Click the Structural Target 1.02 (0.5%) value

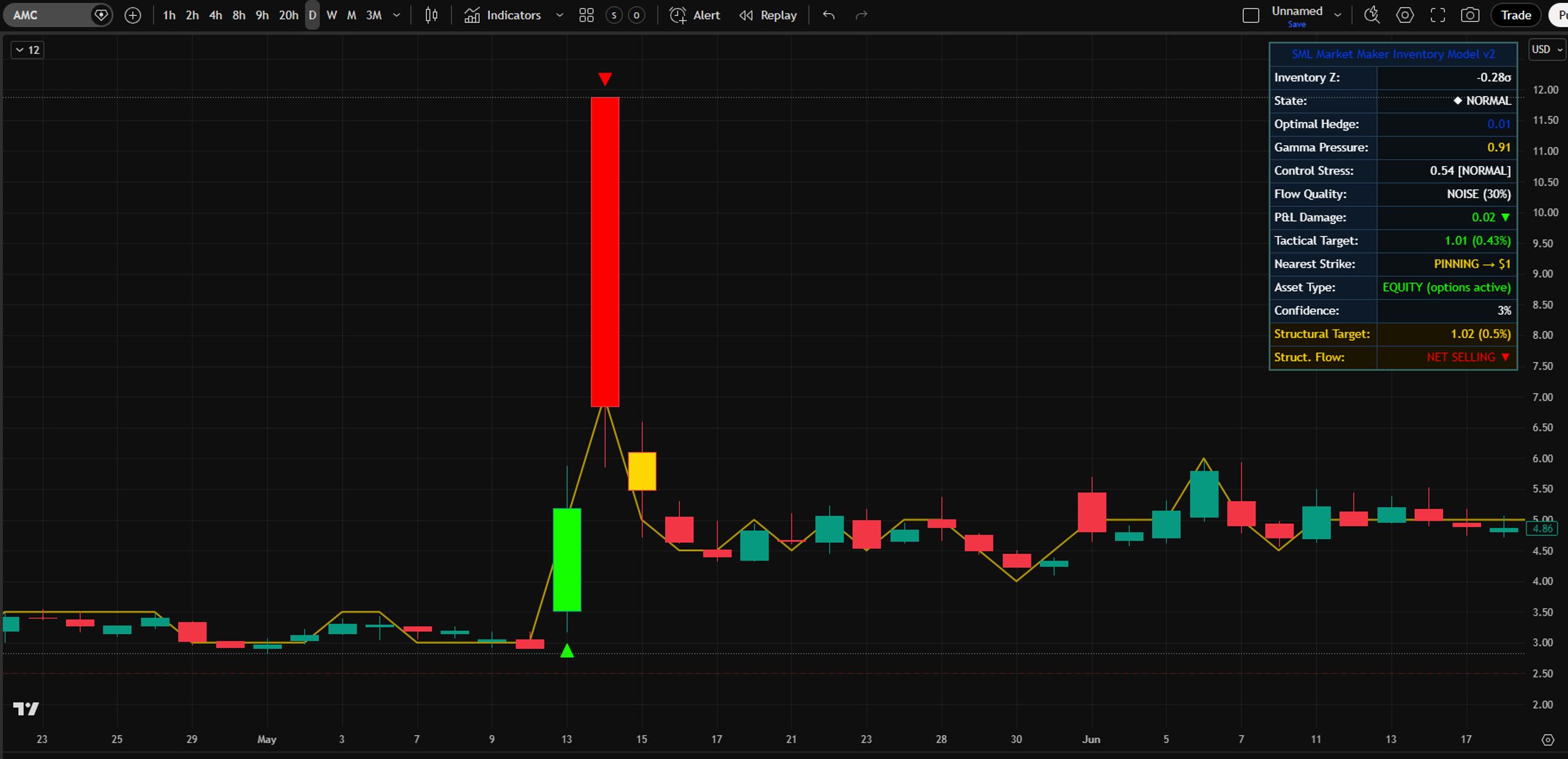coord(1480,334)
